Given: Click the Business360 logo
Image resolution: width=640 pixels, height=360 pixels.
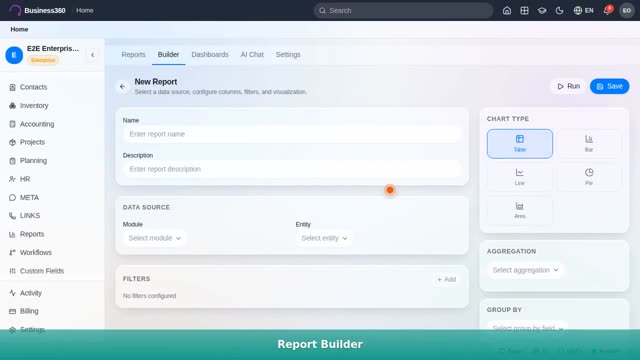Looking at the screenshot, I should click(x=38, y=10).
